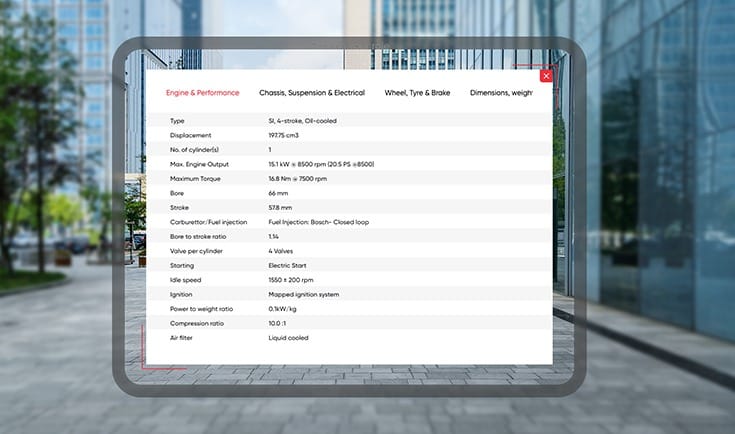This screenshot has width=735, height=434.
Task: Select 'Fuel Injection: Bosch- Closed loop' value
Action: 318,222
